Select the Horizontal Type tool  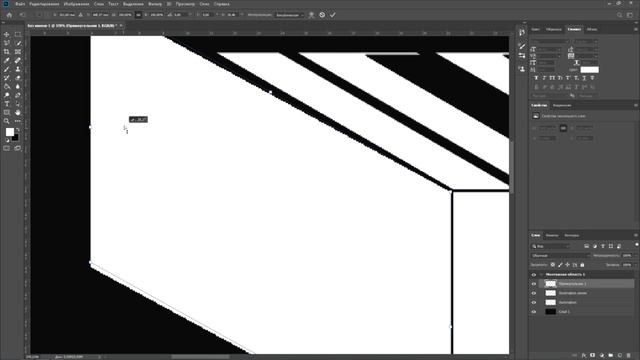pyautogui.click(x=7, y=104)
